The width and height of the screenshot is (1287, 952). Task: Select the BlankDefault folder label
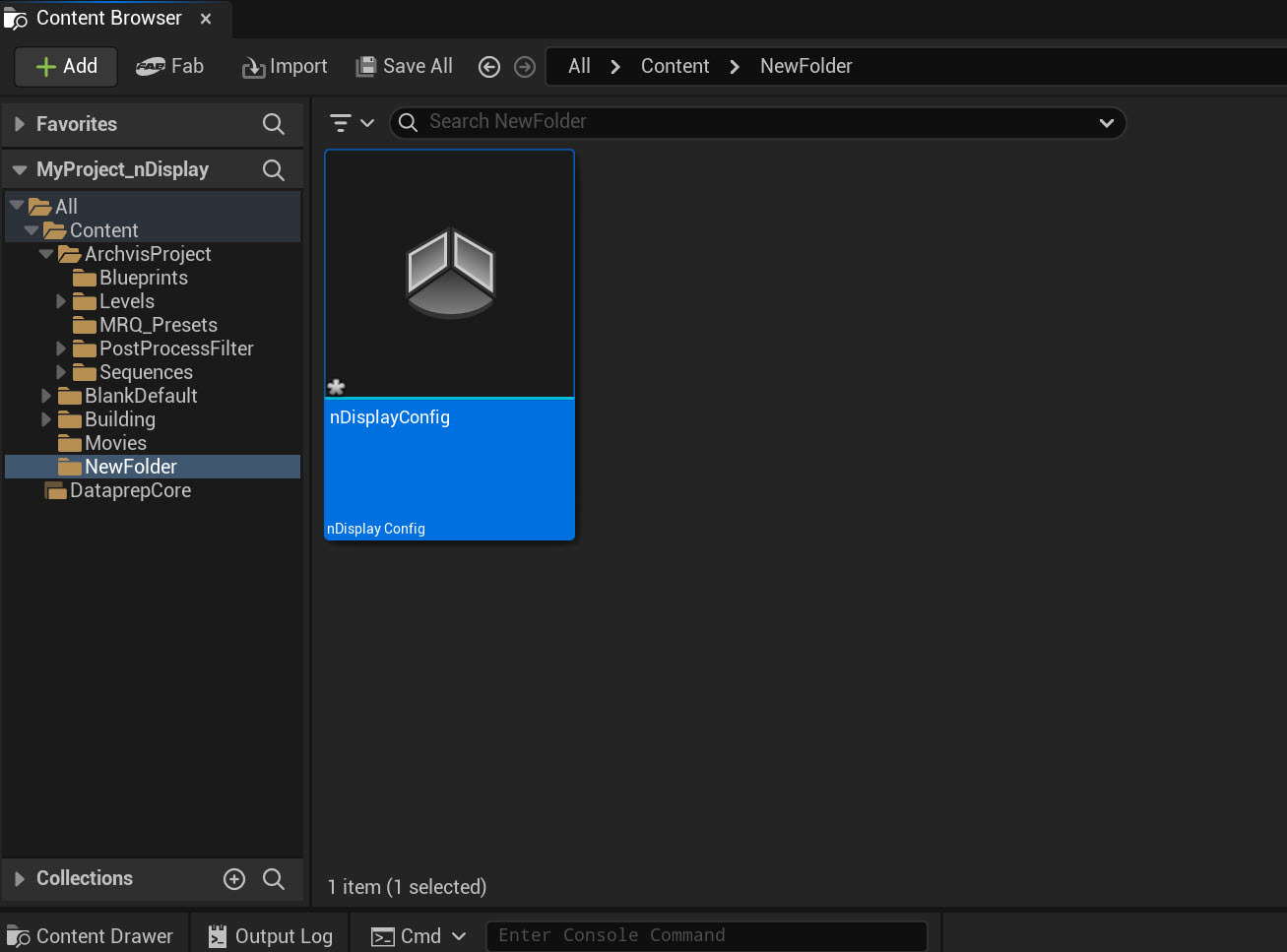click(x=141, y=396)
